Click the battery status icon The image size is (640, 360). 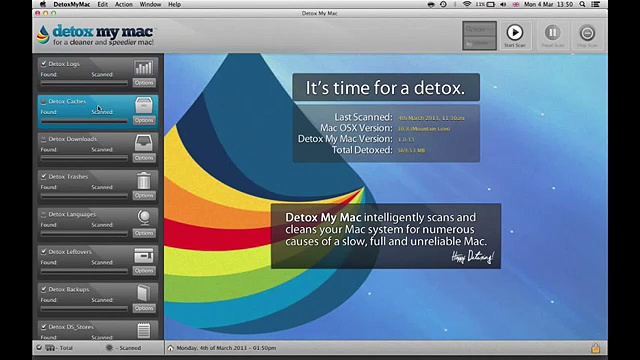pyautogui.click(x=491, y=4)
